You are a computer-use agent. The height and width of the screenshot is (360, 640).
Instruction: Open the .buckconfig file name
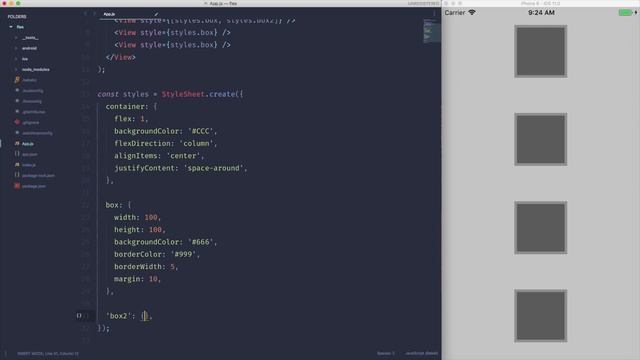click(x=33, y=91)
